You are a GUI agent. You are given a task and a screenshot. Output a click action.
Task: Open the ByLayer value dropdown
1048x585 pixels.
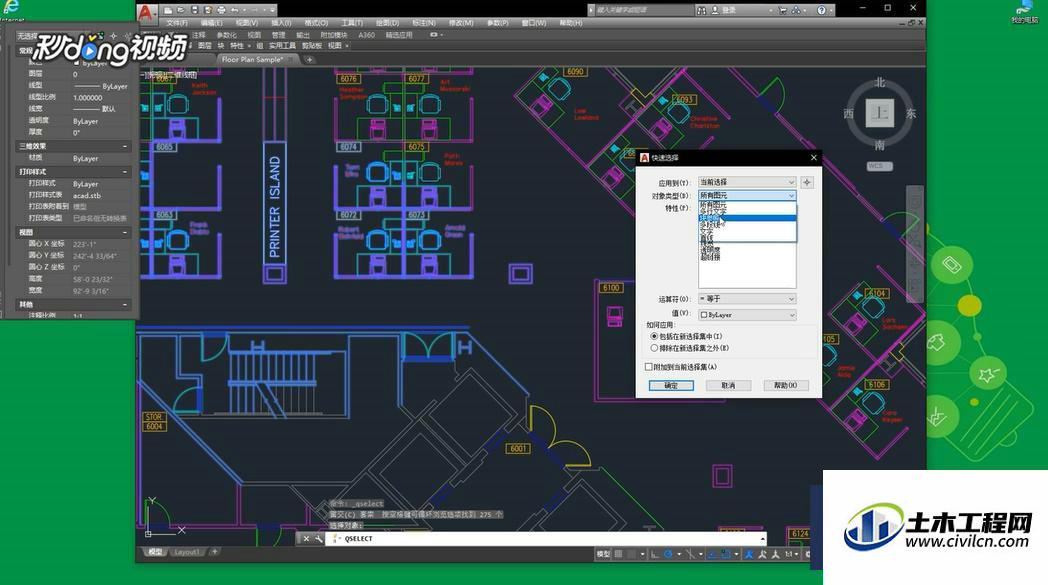click(x=747, y=315)
